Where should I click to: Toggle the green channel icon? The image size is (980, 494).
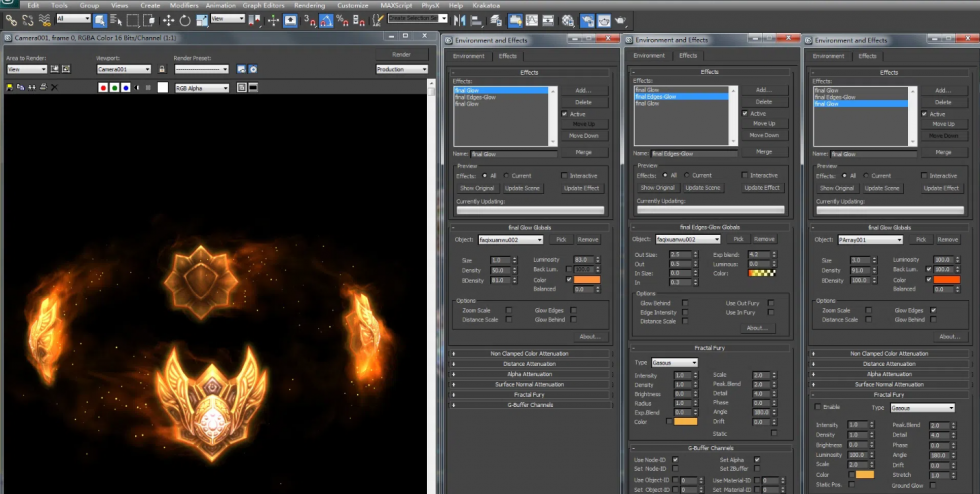tap(114, 88)
